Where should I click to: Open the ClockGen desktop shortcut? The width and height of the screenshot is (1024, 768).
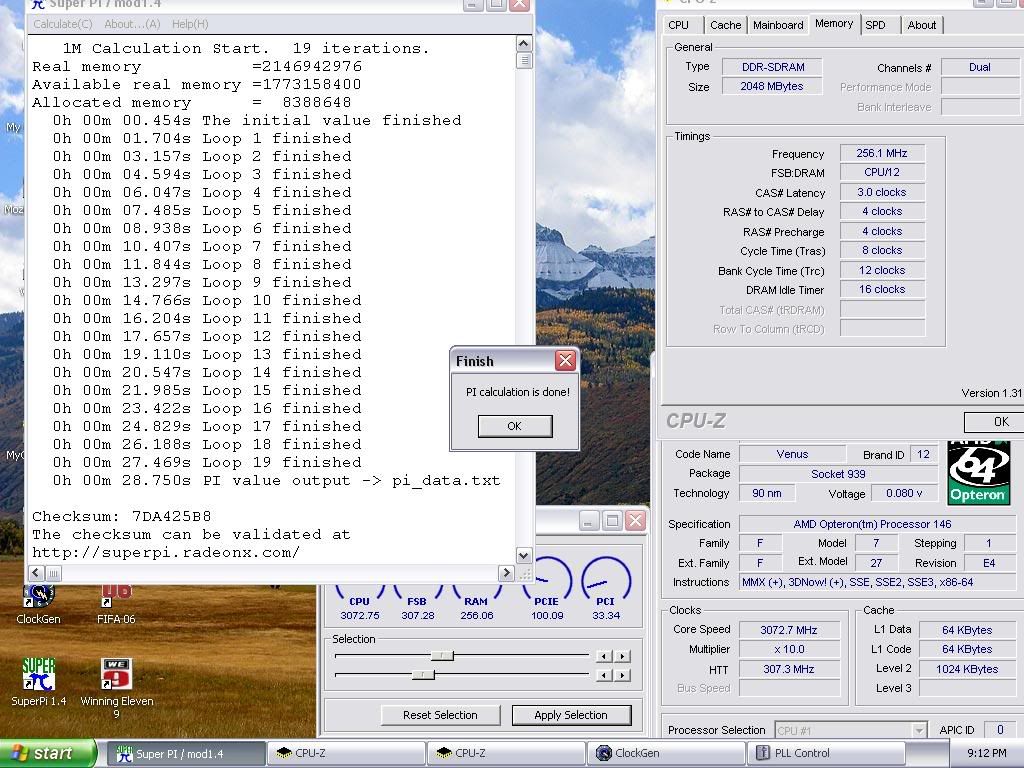click(x=39, y=604)
